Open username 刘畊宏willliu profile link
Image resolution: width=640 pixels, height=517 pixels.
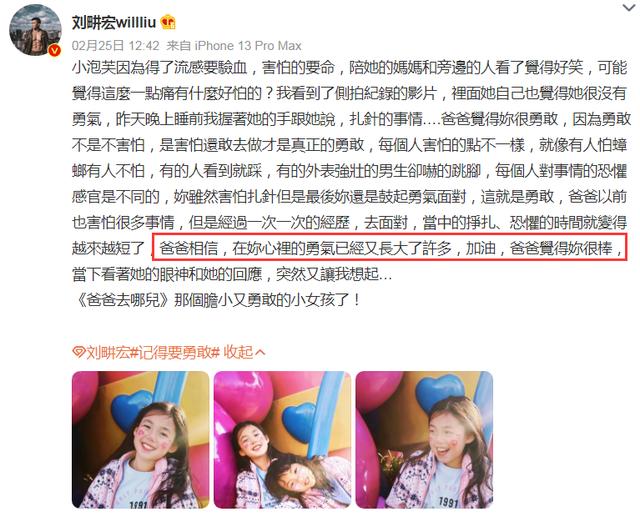pyautogui.click(x=114, y=22)
